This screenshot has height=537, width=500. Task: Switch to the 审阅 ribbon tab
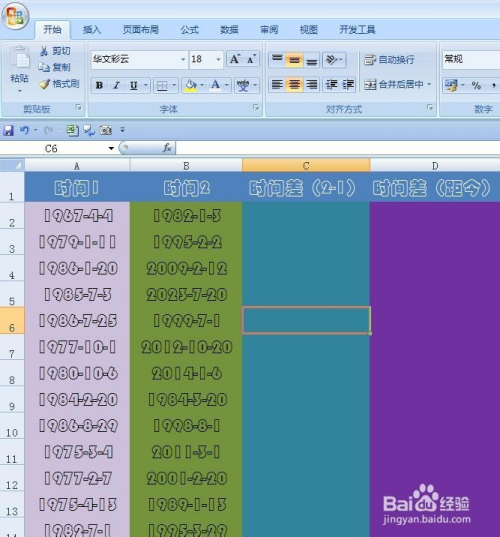coord(269,30)
